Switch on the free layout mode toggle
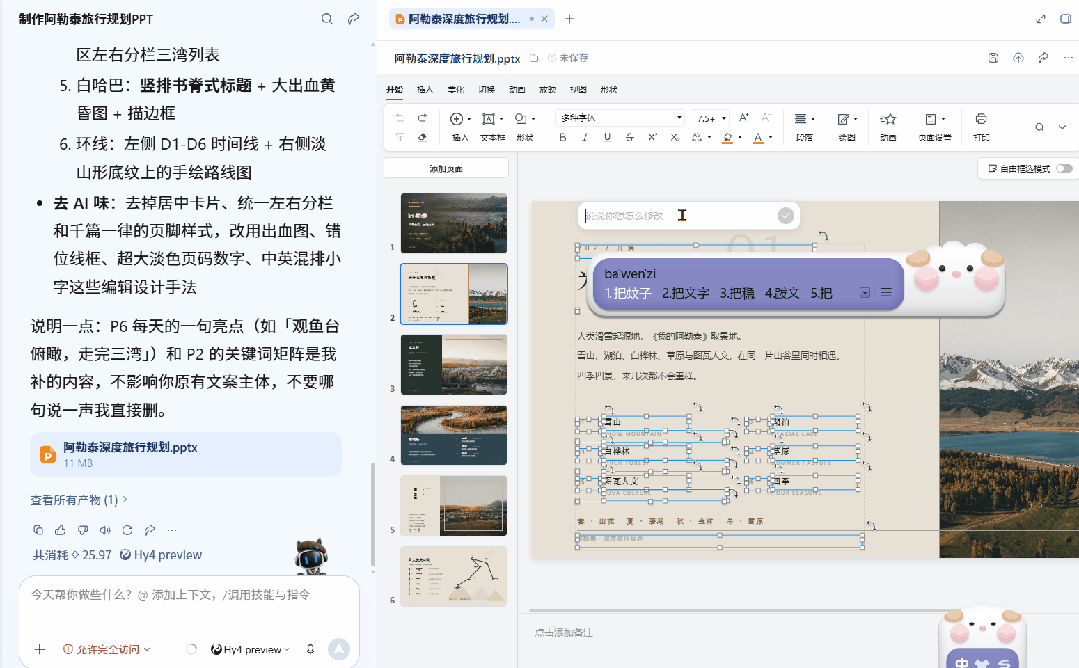 click(x=1064, y=169)
